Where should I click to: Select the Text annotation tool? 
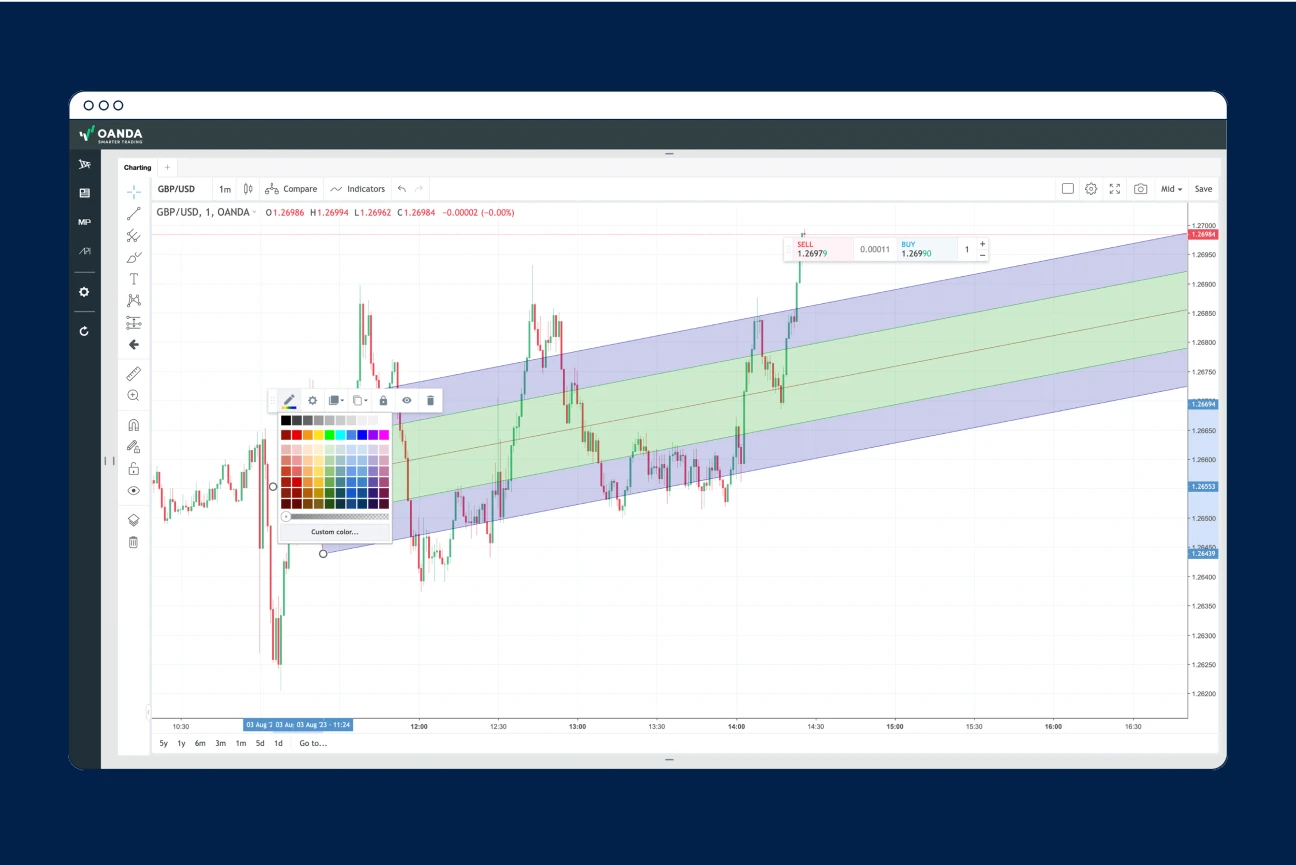coord(133,279)
